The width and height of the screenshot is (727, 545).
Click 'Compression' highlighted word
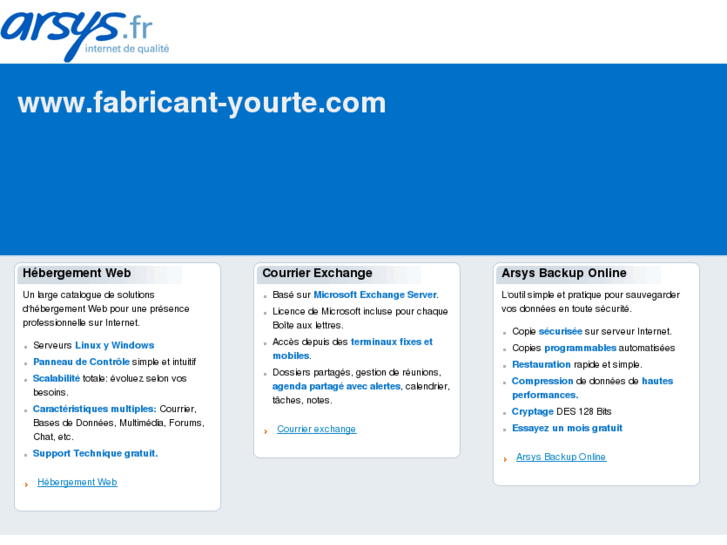[x=542, y=381]
